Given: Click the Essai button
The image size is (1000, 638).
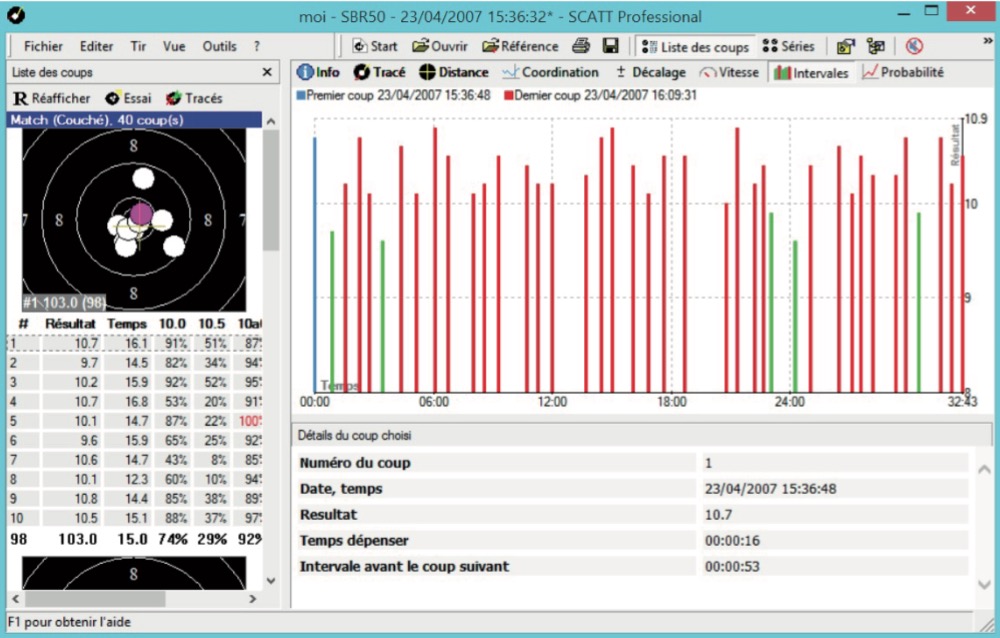Looking at the screenshot, I should click(x=128, y=98).
